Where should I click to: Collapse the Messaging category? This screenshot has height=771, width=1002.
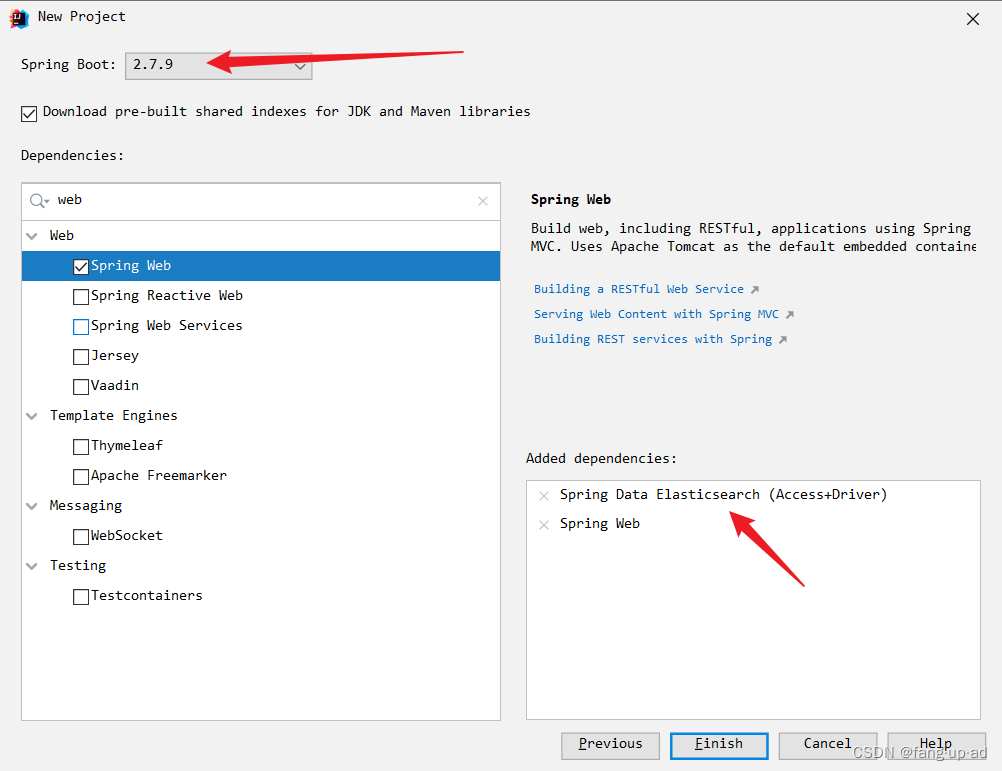(x=31, y=506)
